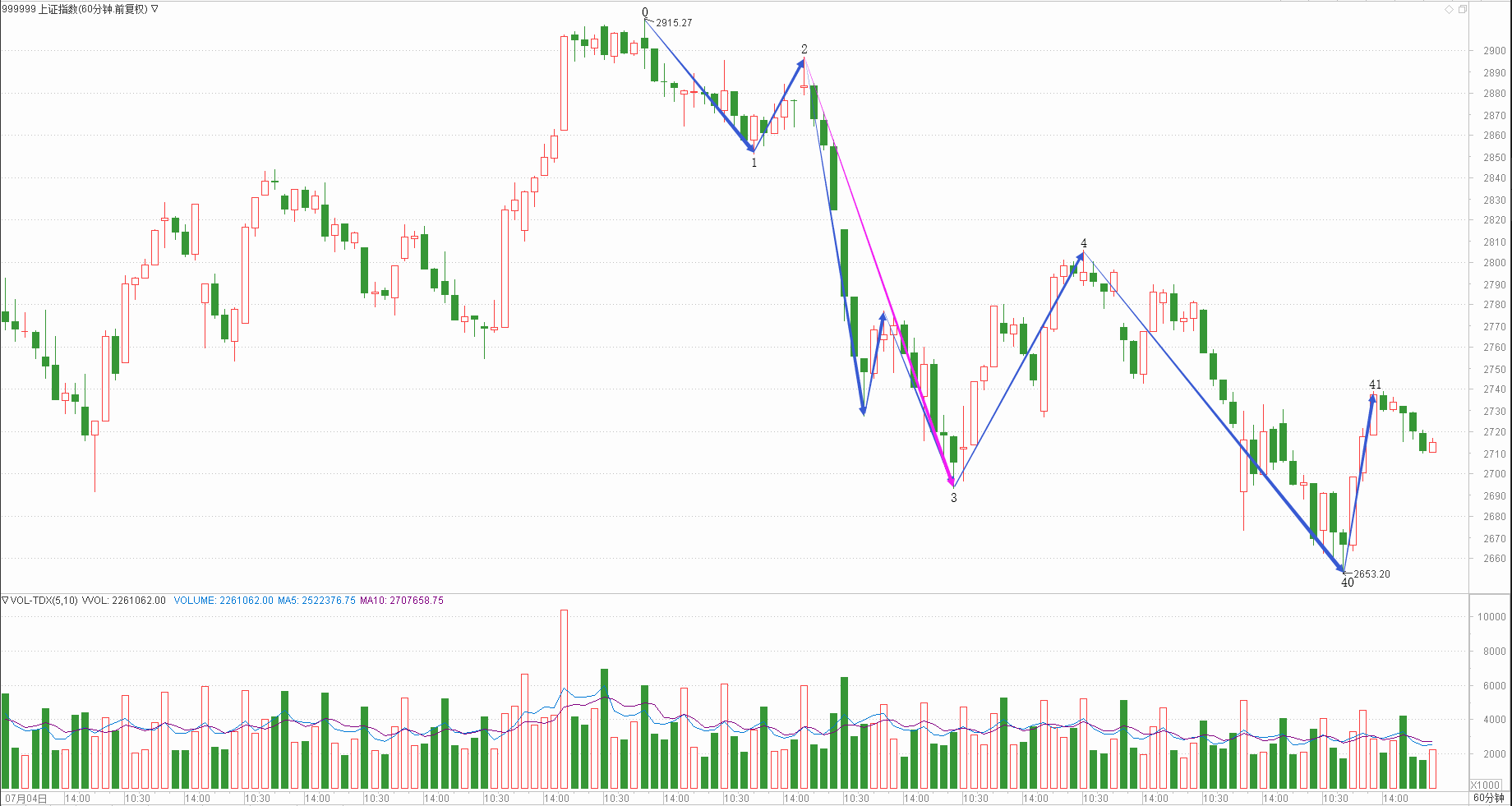Click the restore-window icon in chart corner

(1463, 9)
